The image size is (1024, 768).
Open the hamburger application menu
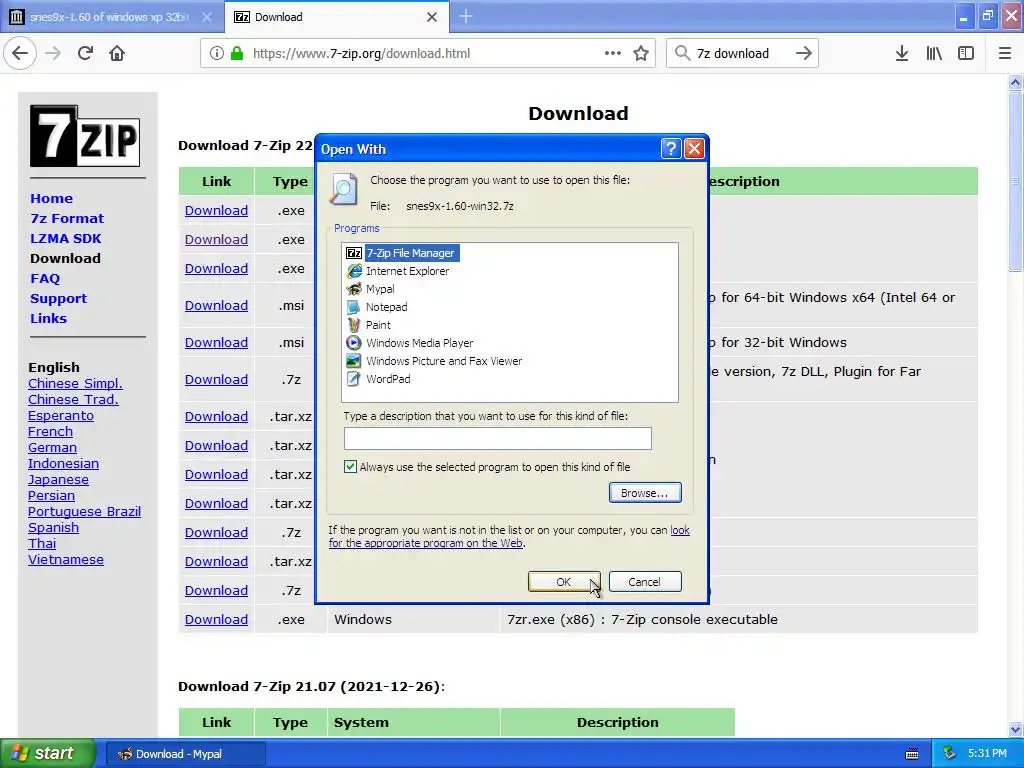click(x=1005, y=54)
